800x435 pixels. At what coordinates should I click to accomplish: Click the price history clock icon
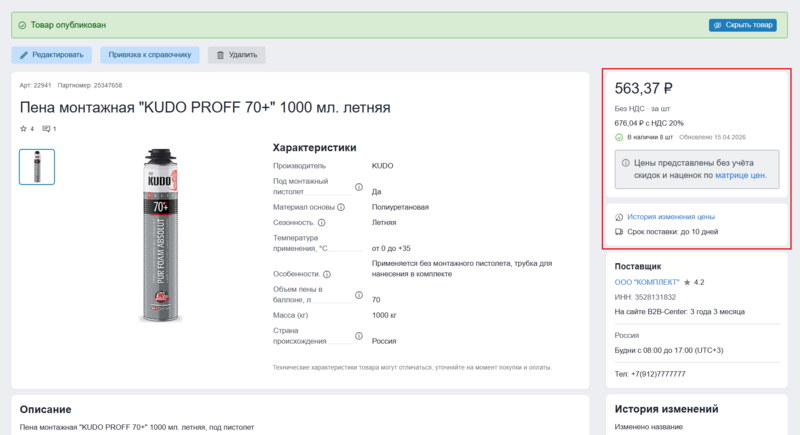point(619,217)
